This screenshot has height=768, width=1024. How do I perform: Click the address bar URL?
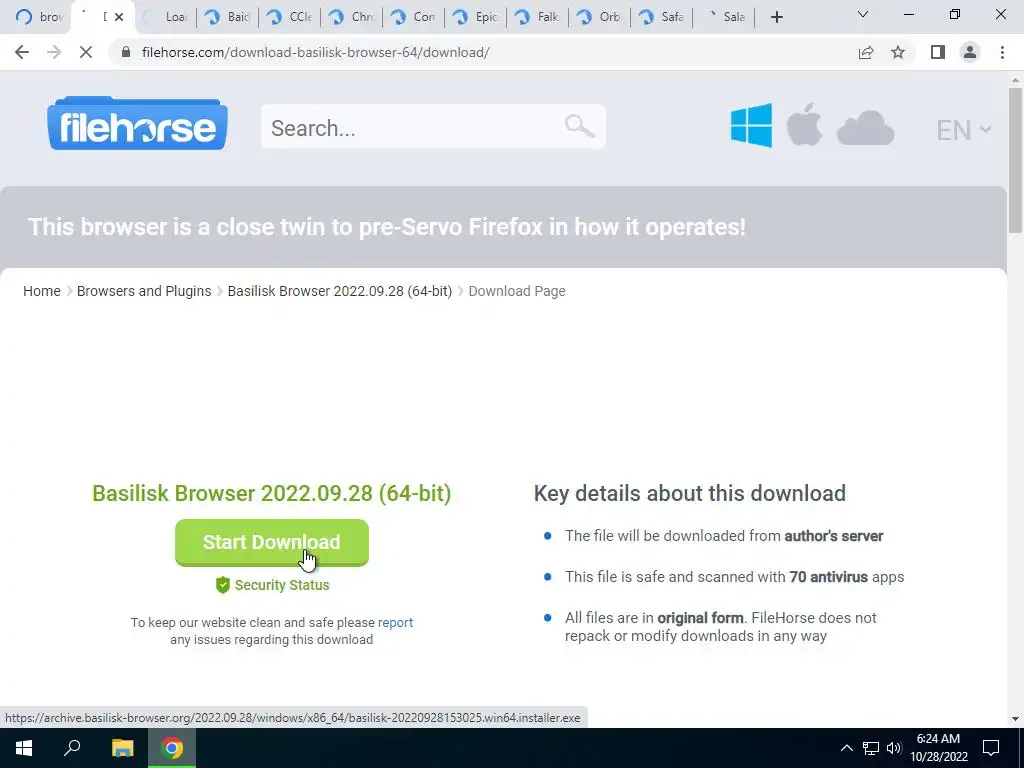pyautogui.click(x=315, y=52)
